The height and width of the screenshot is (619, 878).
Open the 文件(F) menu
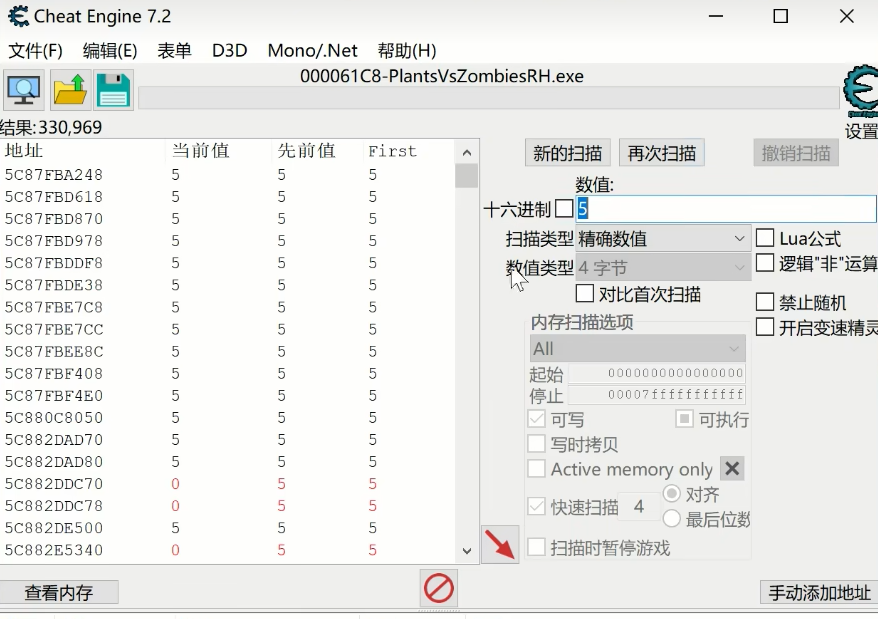click(36, 50)
